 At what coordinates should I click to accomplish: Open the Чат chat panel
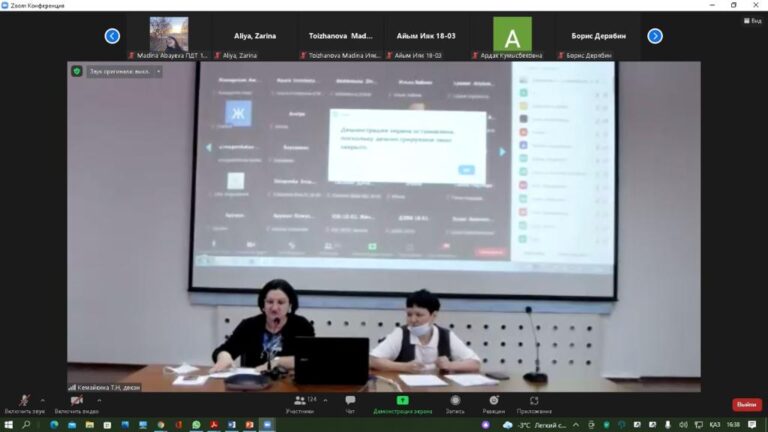click(350, 401)
